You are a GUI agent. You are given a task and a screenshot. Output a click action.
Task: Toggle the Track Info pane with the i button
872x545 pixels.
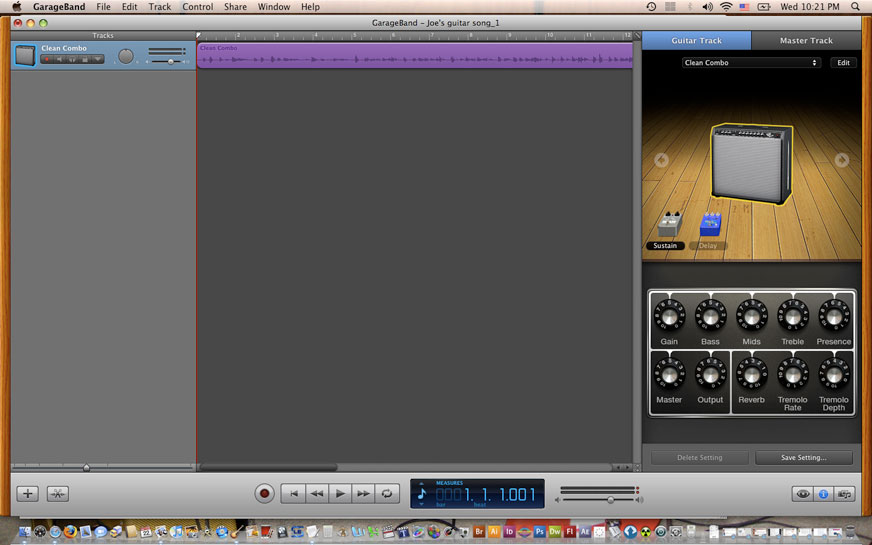click(x=824, y=494)
